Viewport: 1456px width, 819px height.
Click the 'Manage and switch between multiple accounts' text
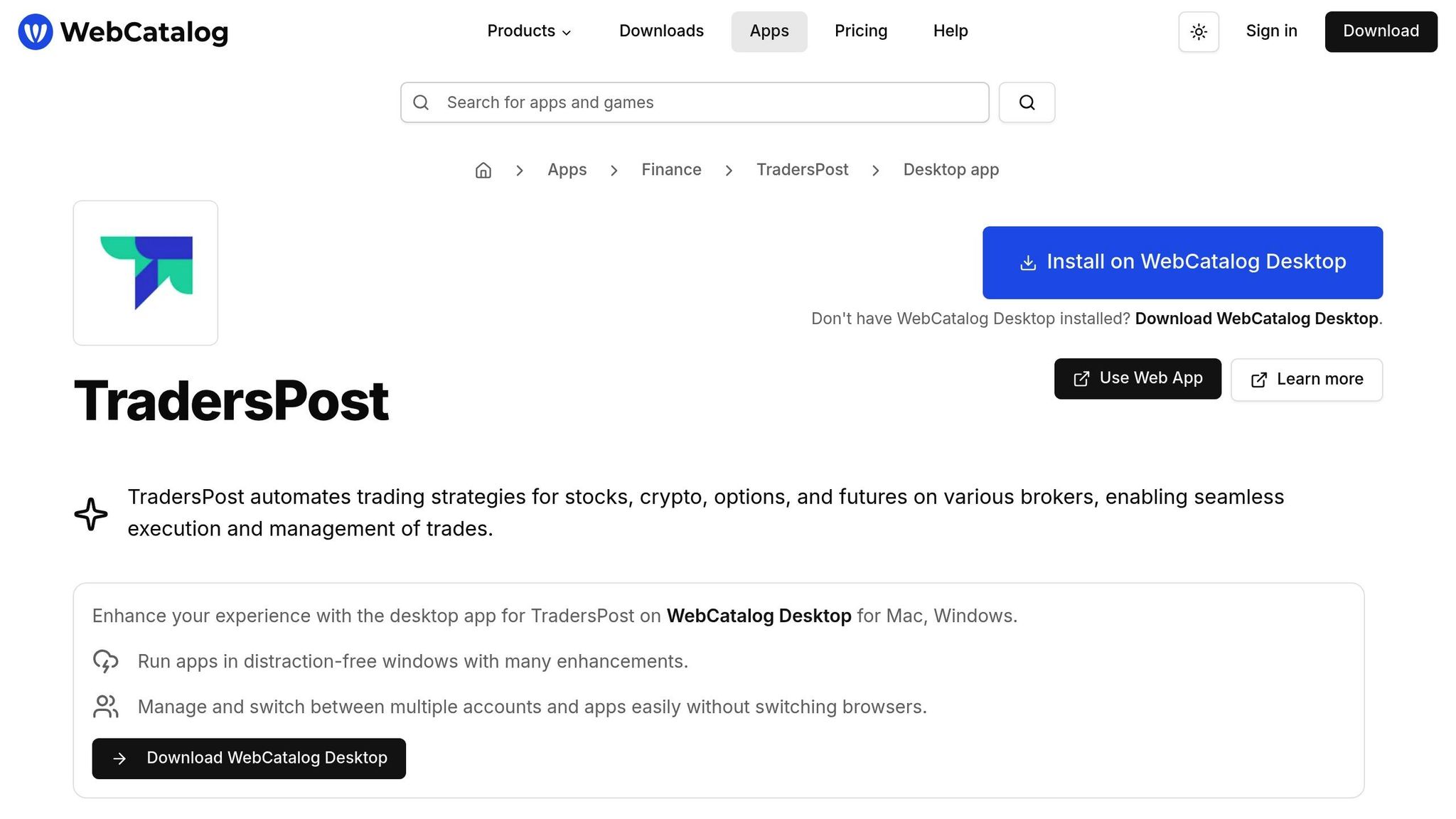pos(532,707)
